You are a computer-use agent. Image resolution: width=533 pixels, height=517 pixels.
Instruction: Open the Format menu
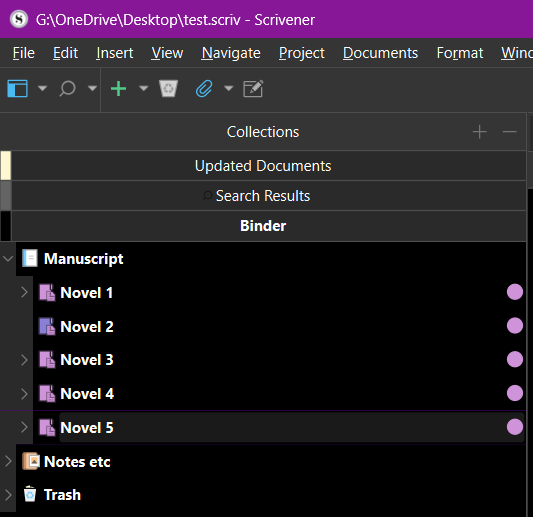460,53
